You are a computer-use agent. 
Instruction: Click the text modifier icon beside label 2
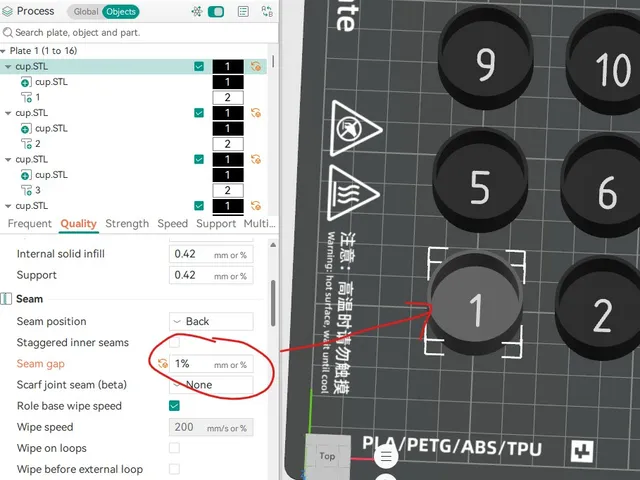tap(26, 144)
